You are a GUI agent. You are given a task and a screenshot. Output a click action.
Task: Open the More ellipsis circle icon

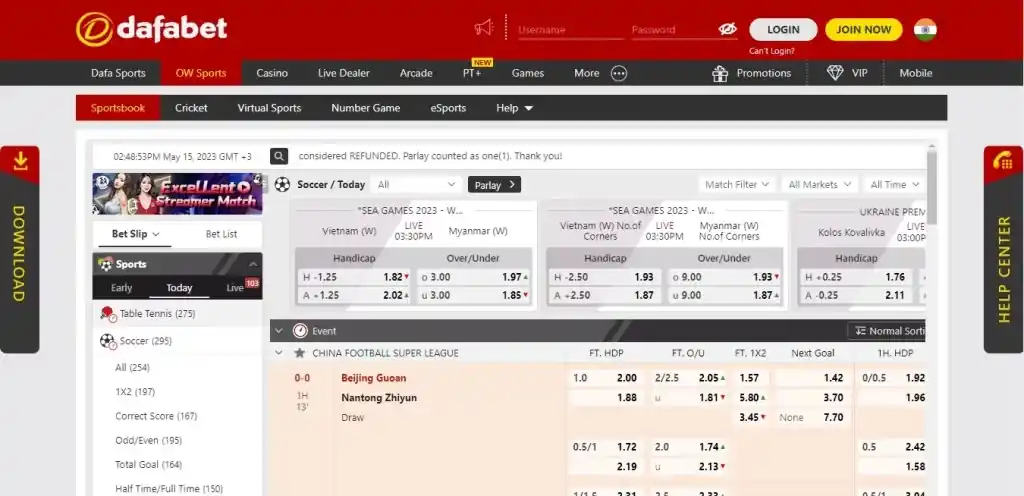coord(619,73)
